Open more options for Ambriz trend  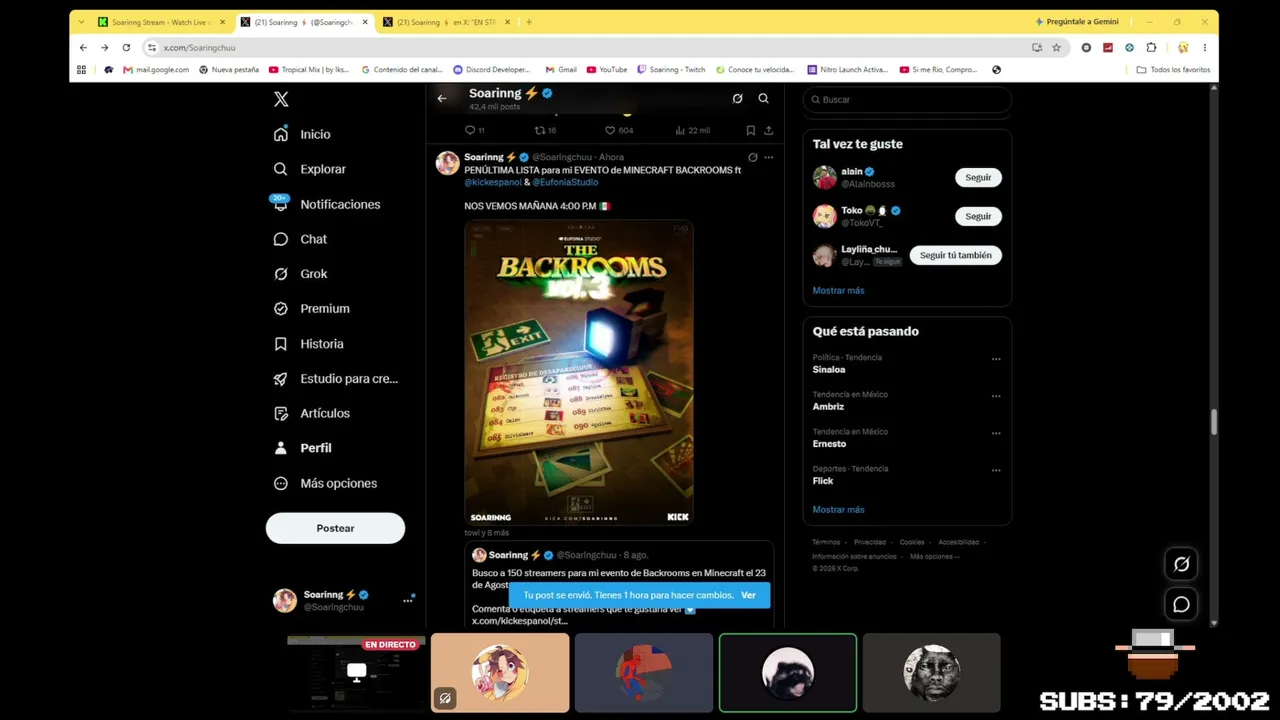pos(996,396)
